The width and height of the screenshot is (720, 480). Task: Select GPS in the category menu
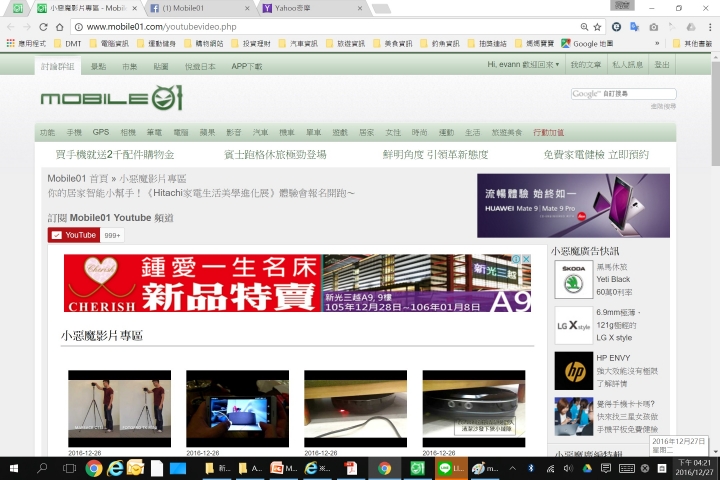point(101,132)
